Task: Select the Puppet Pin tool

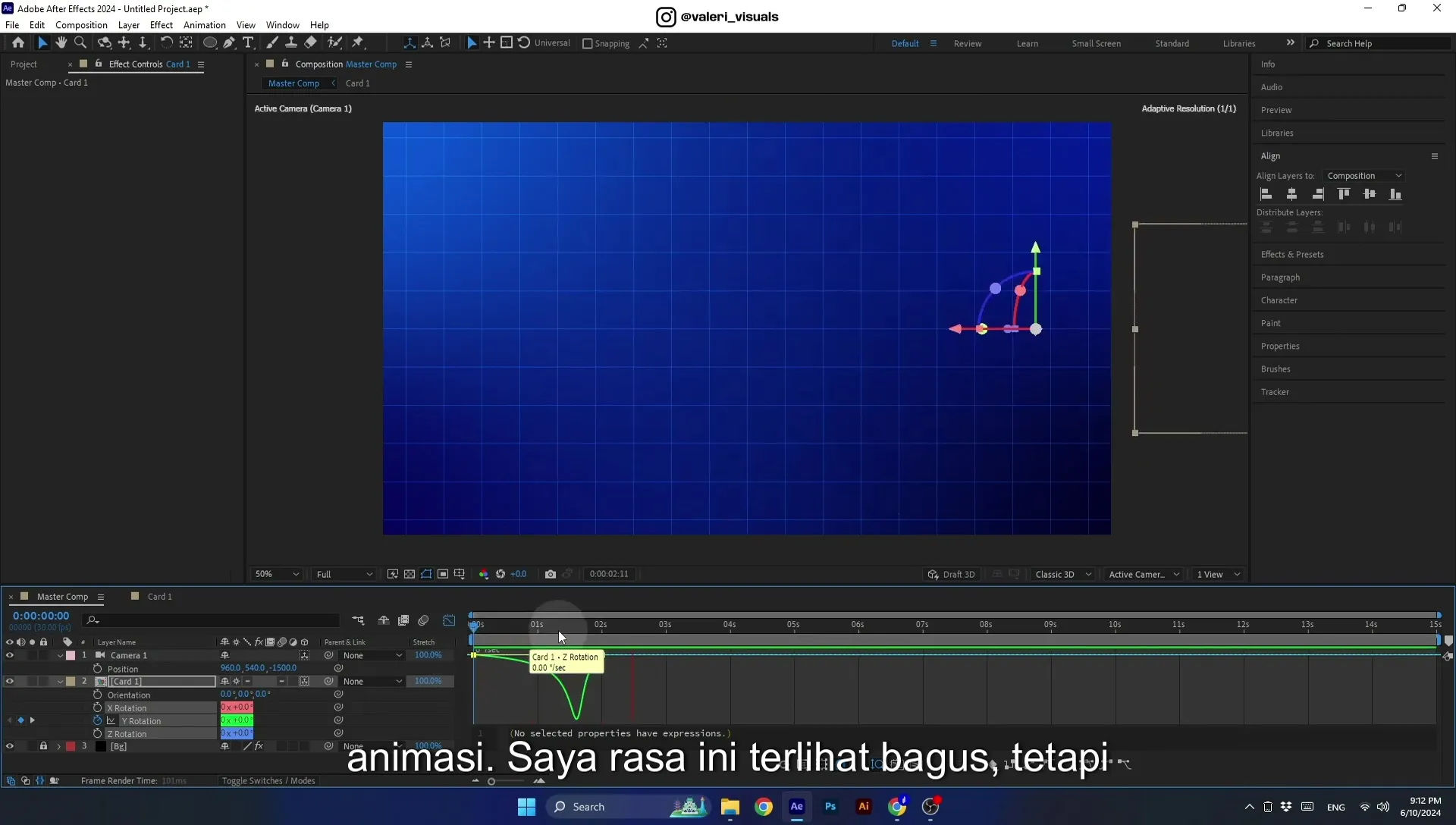Action: pos(358,43)
